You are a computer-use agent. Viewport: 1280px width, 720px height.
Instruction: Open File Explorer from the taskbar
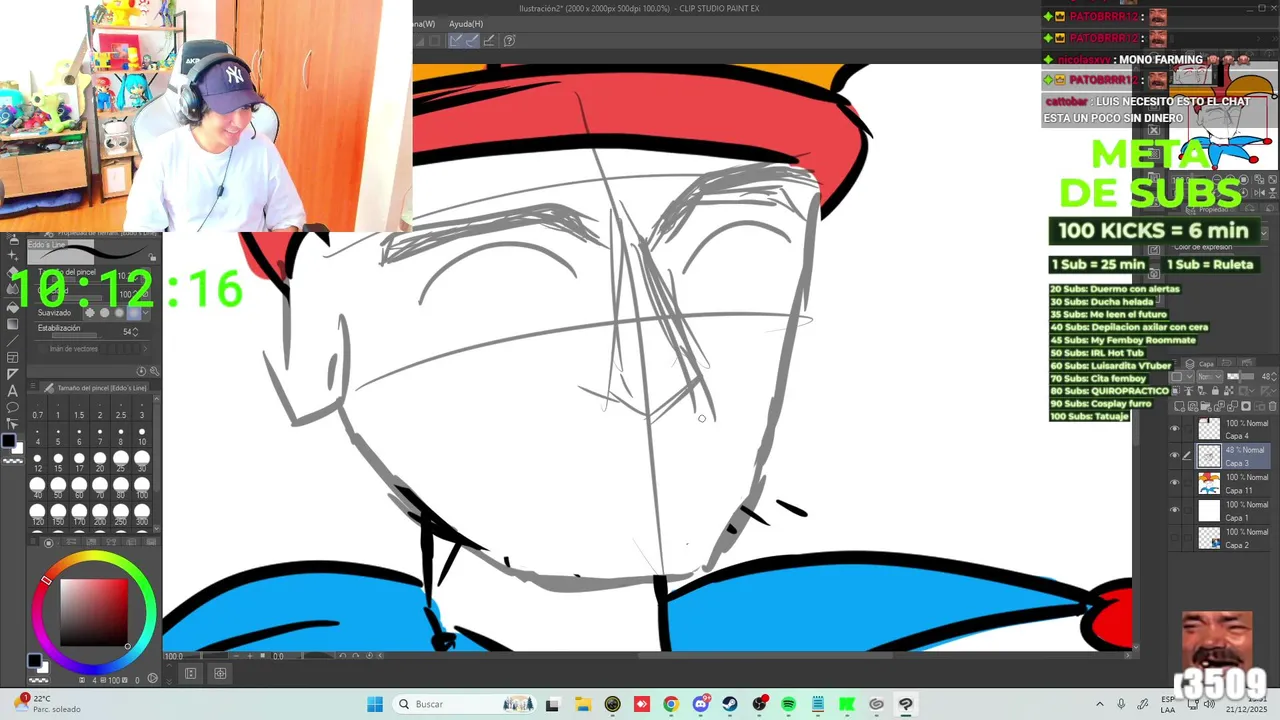(x=583, y=704)
